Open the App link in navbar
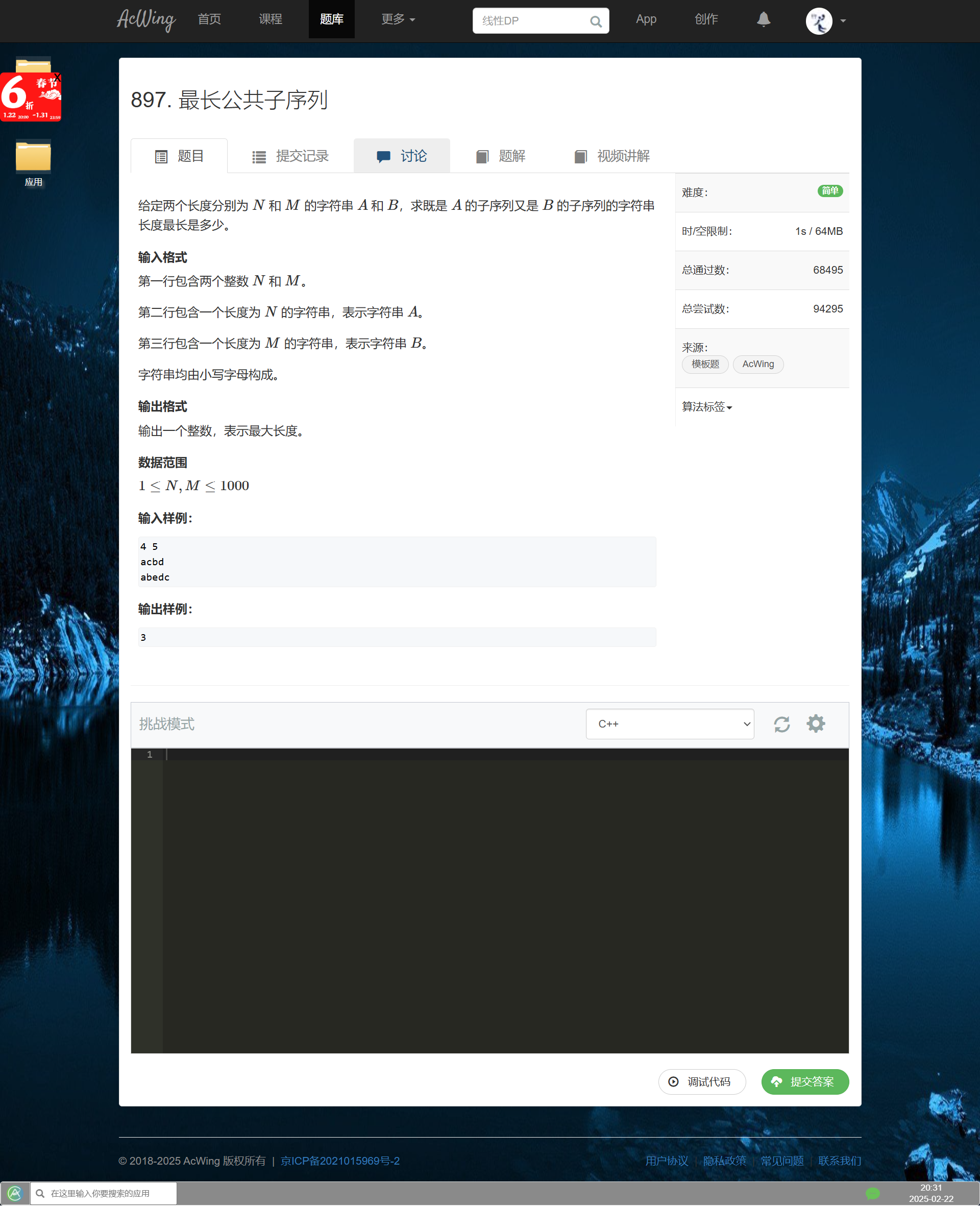 (646, 19)
